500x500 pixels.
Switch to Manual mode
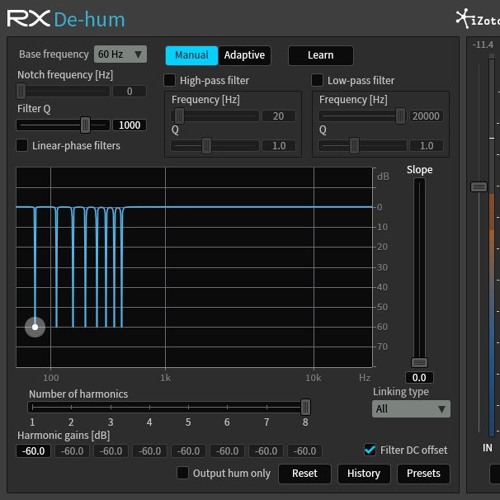point(192,55)
